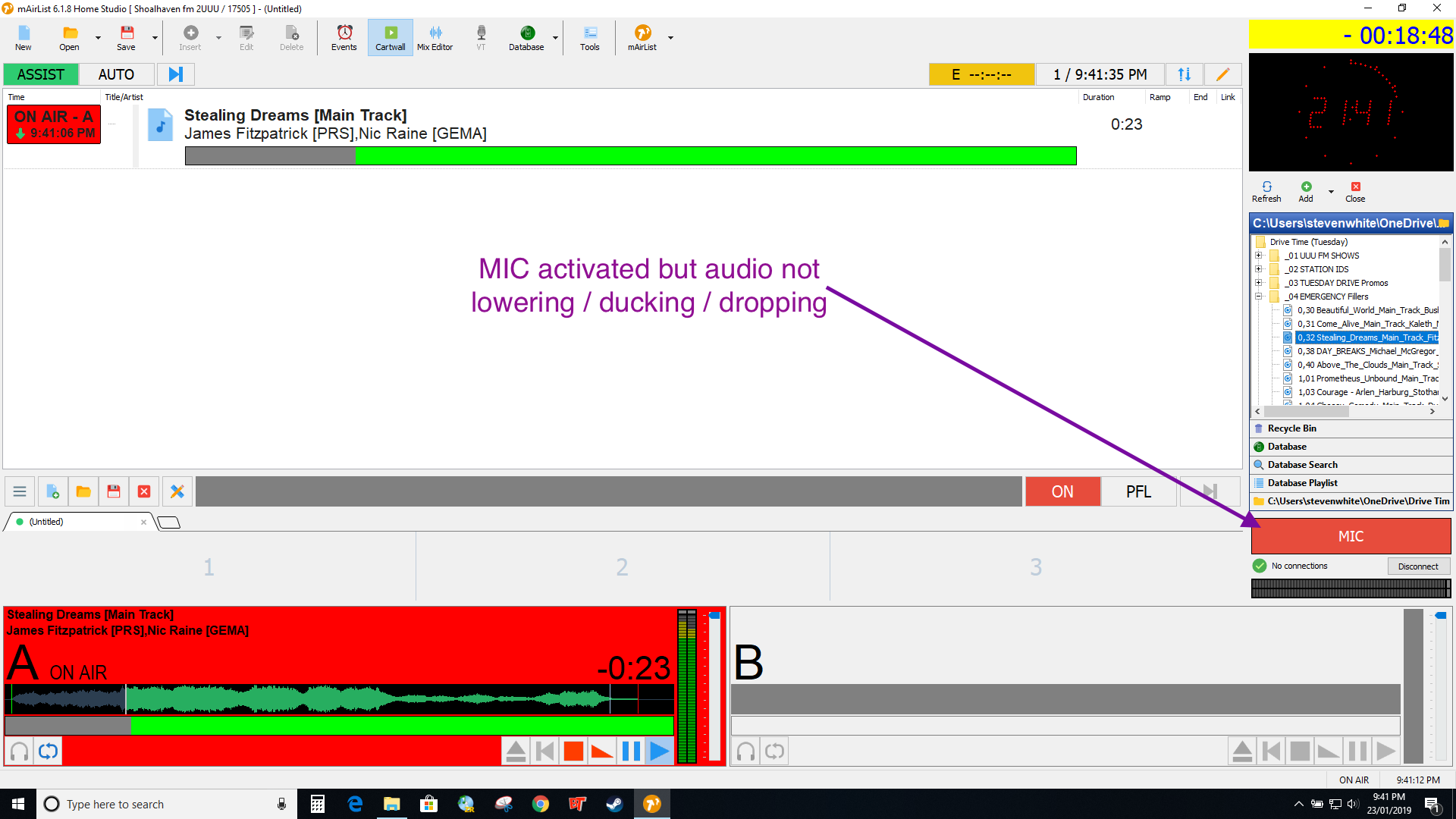Select the Cartwall toolbar icon

390,36
